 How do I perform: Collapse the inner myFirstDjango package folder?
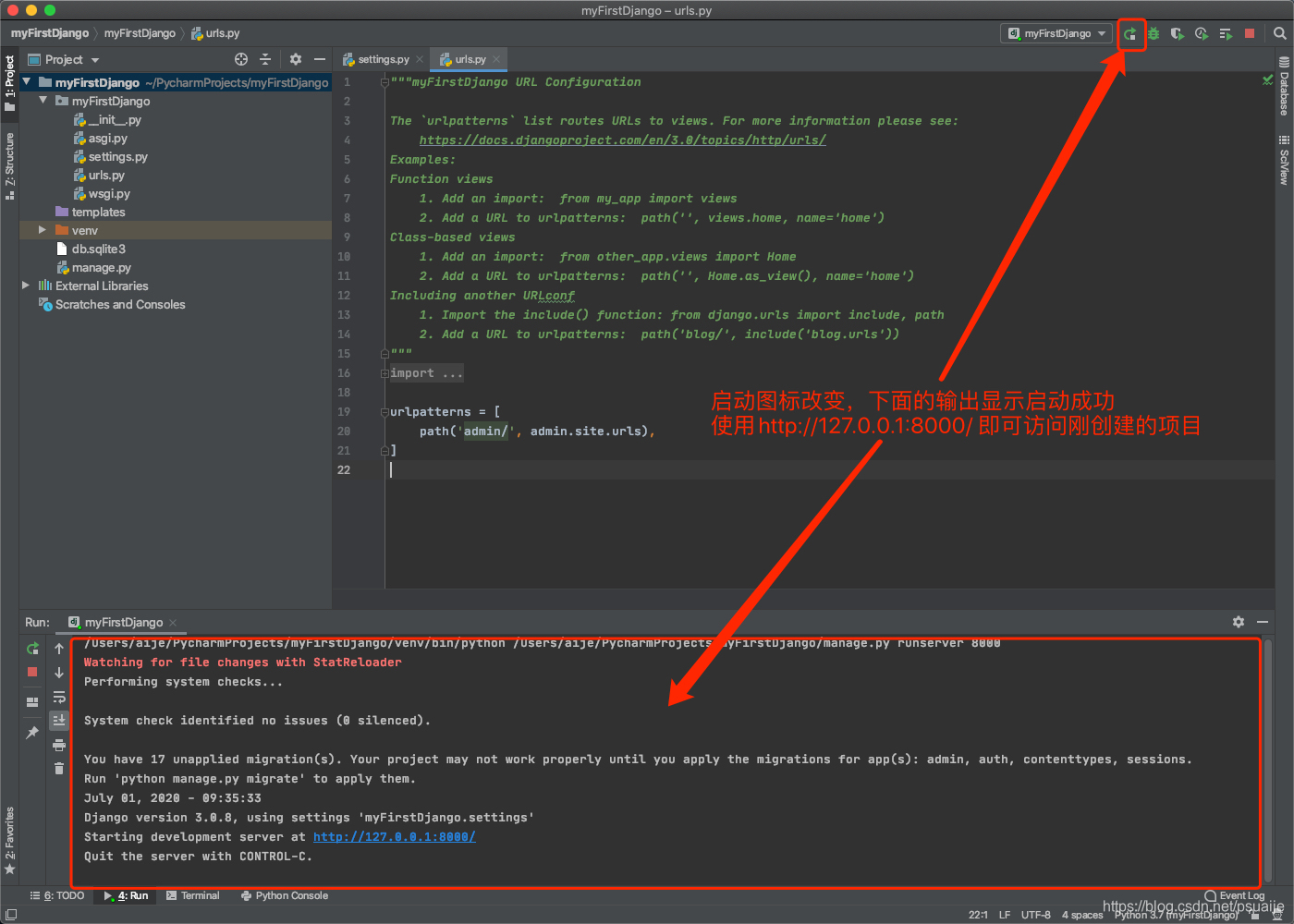coord(43,101)
